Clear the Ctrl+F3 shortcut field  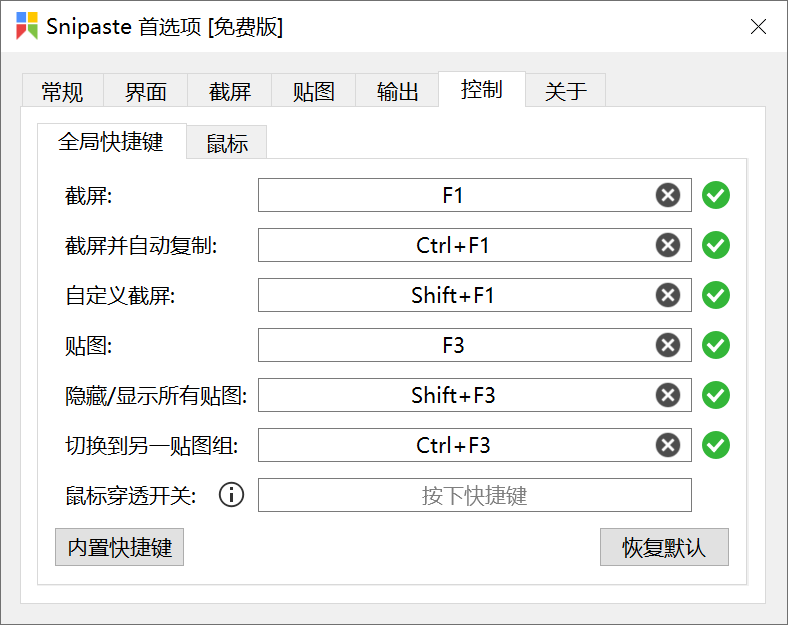click(x=668, y=445)
